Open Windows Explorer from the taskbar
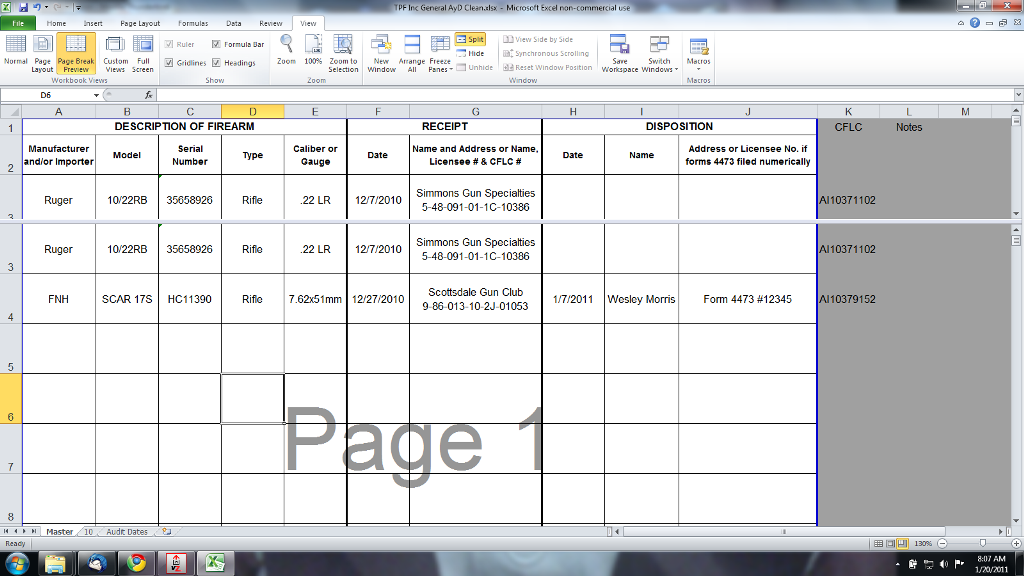Screen dimensions: 1024x576 tap(55, 563)
